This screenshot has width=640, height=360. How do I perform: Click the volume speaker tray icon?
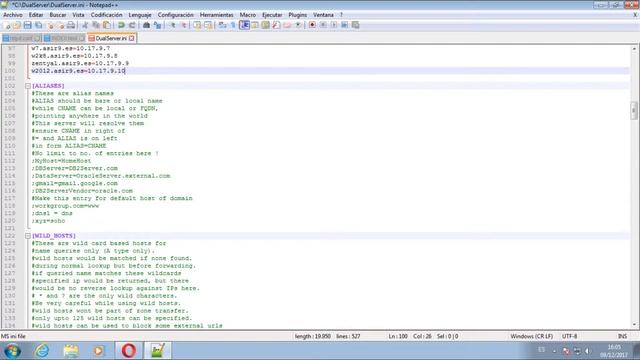coord(587,351)
